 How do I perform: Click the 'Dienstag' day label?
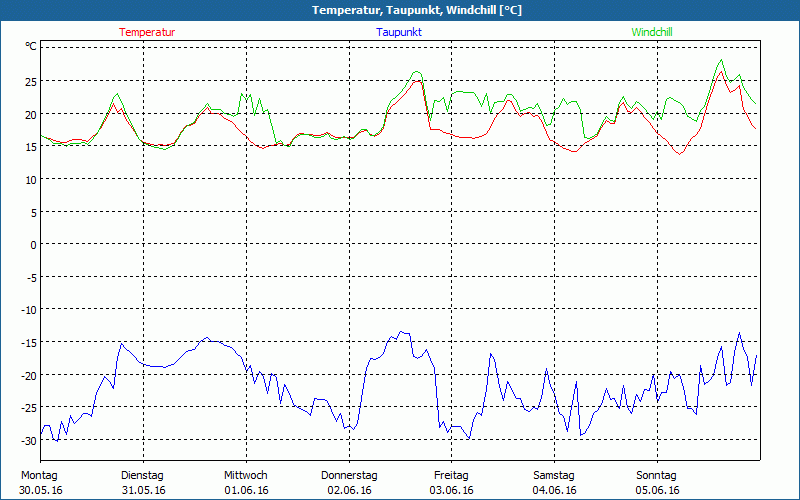(142, 476)
